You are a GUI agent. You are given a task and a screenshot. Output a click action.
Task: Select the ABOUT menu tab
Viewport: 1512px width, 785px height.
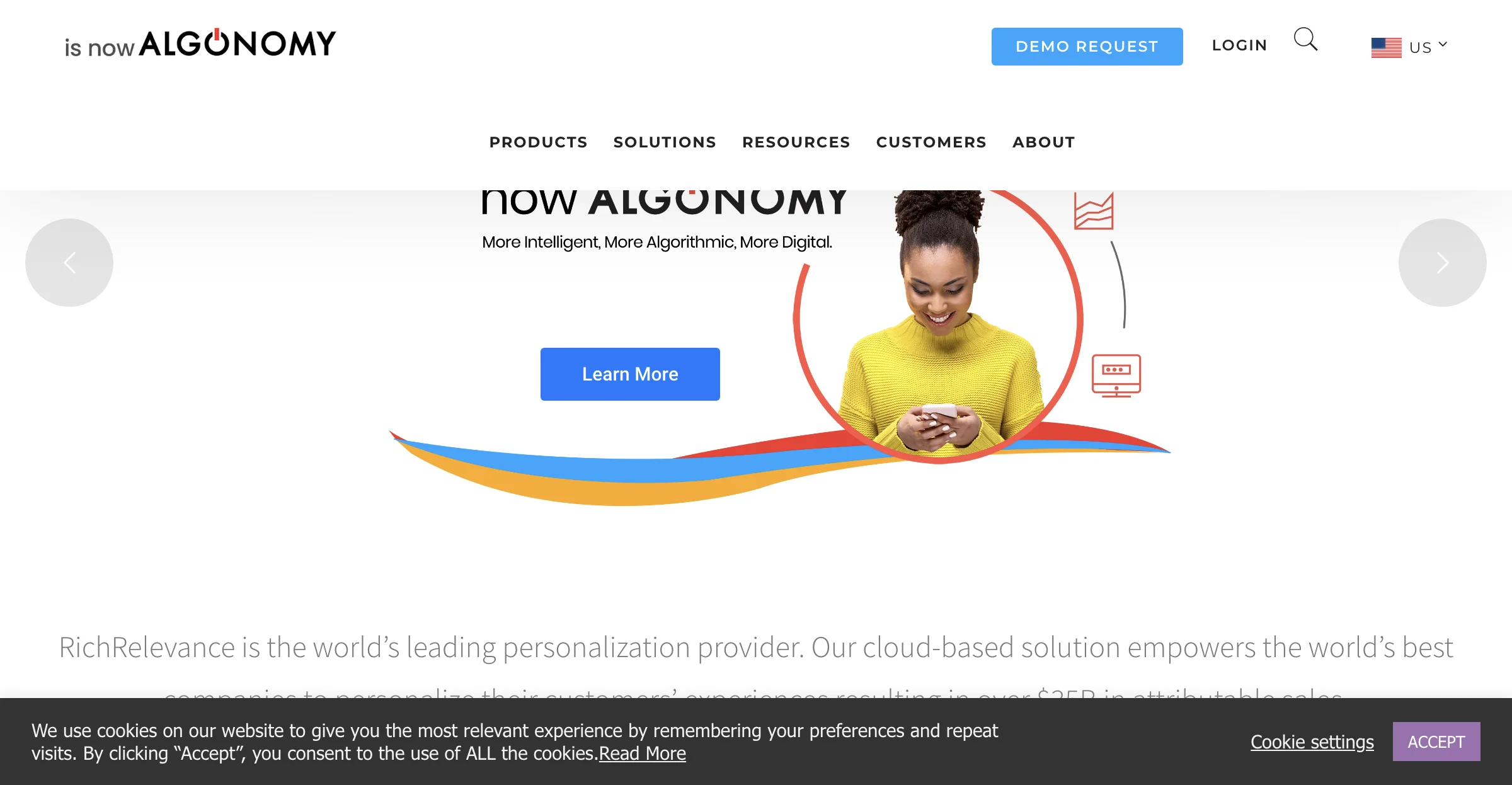(1044, 142)
